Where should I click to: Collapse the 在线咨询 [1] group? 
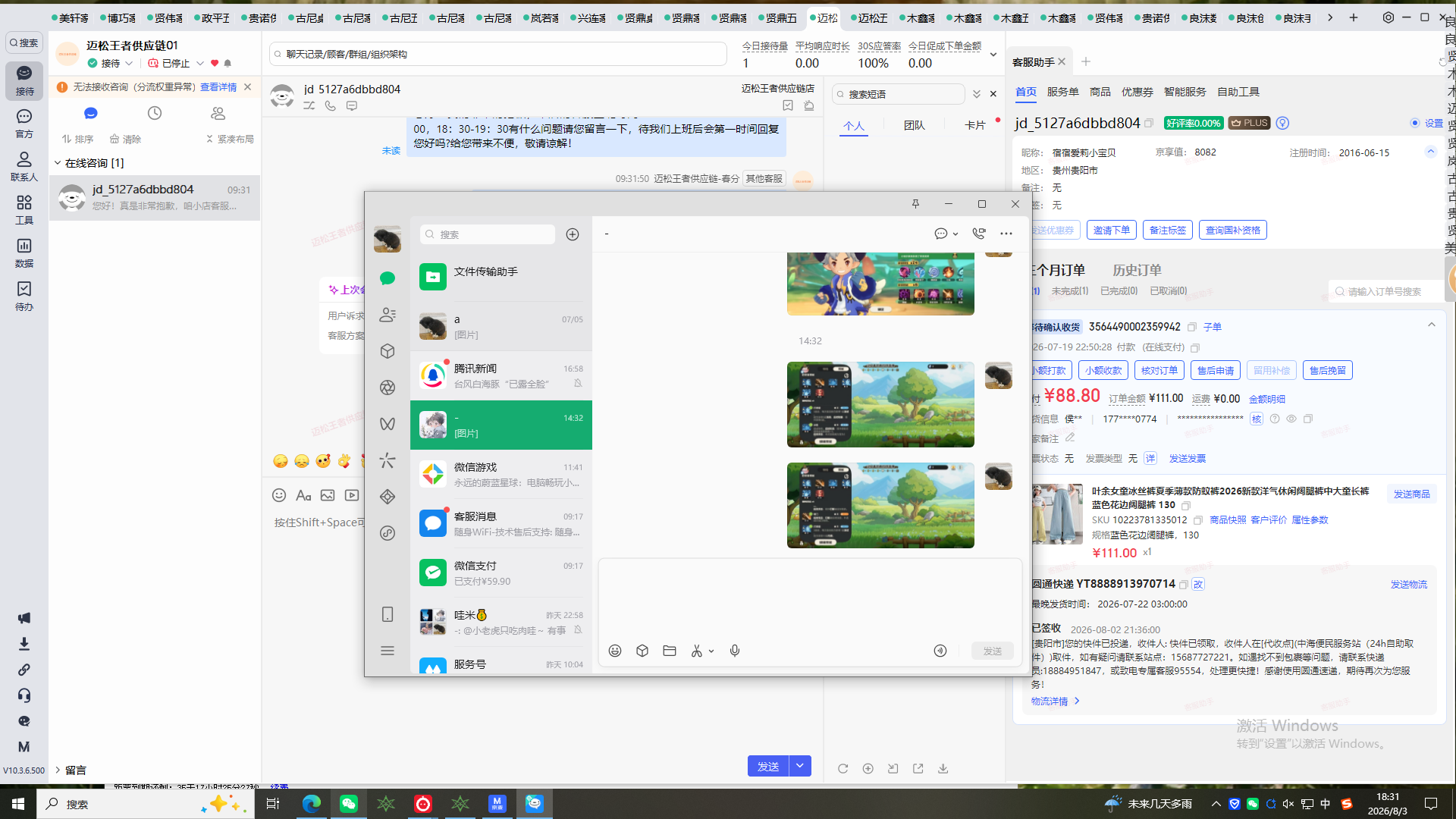[x=58, y=163]
